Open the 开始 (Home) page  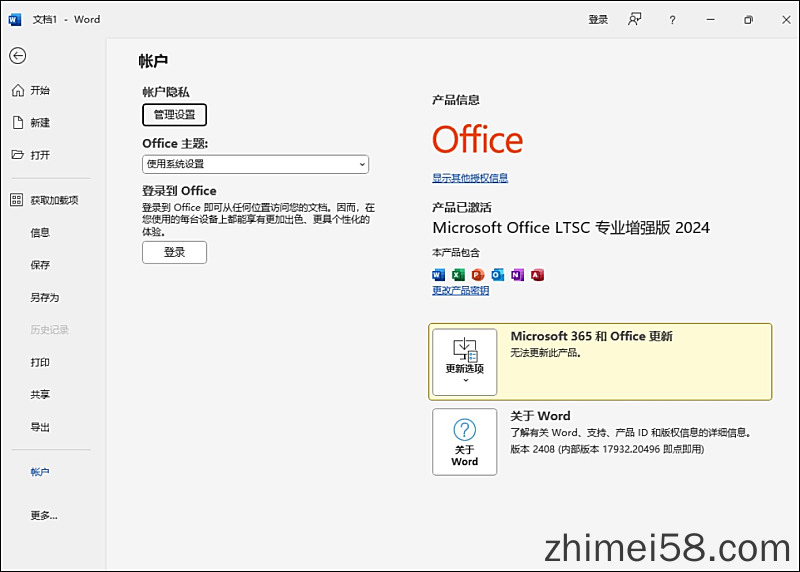point(39,90)
